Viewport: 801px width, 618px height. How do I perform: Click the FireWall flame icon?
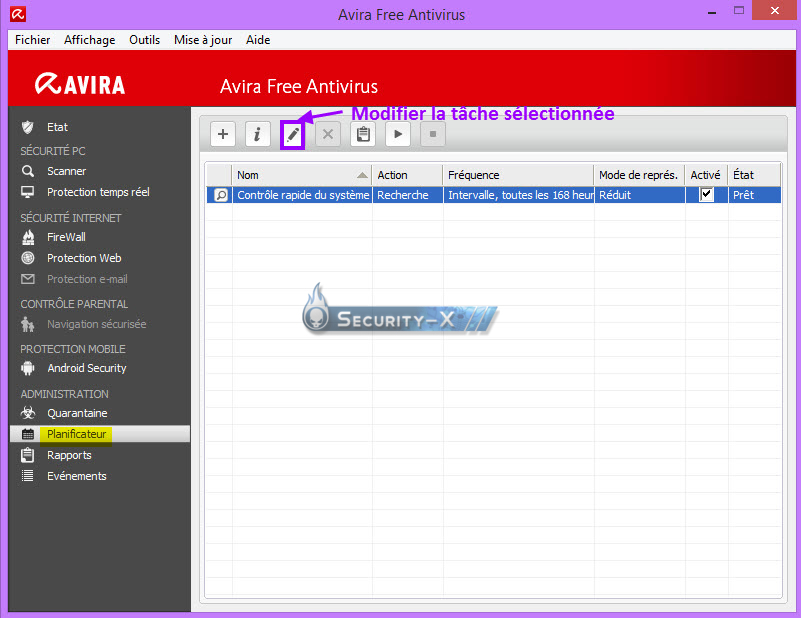click(28, 237)
